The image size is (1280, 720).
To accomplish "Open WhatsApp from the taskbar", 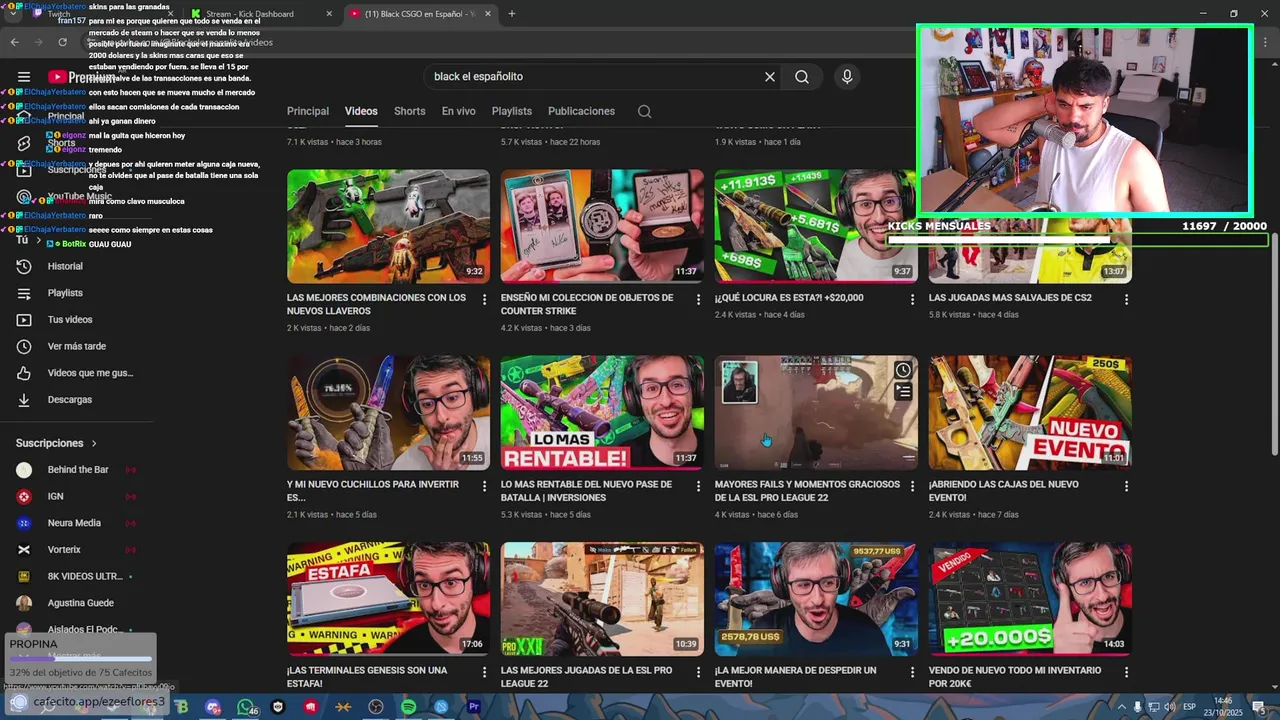I will pos(246,707).
